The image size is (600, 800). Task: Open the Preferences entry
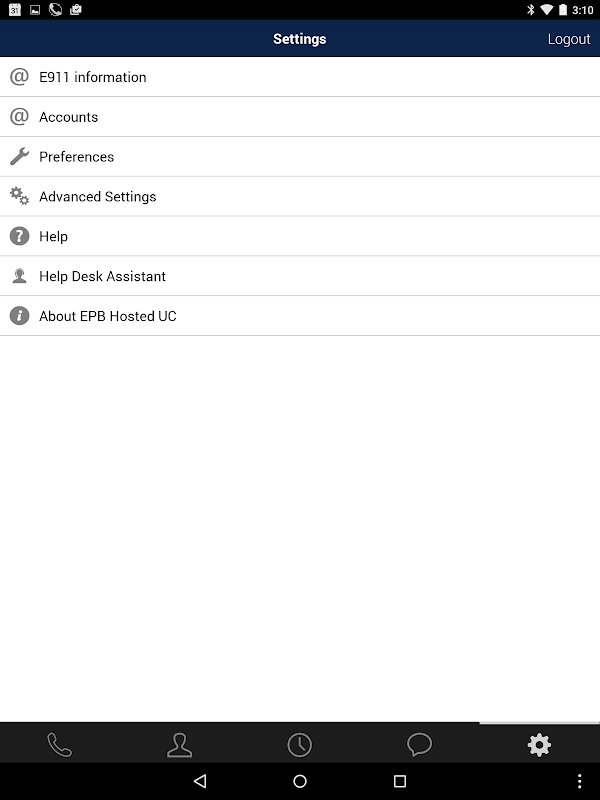[77, 157]
